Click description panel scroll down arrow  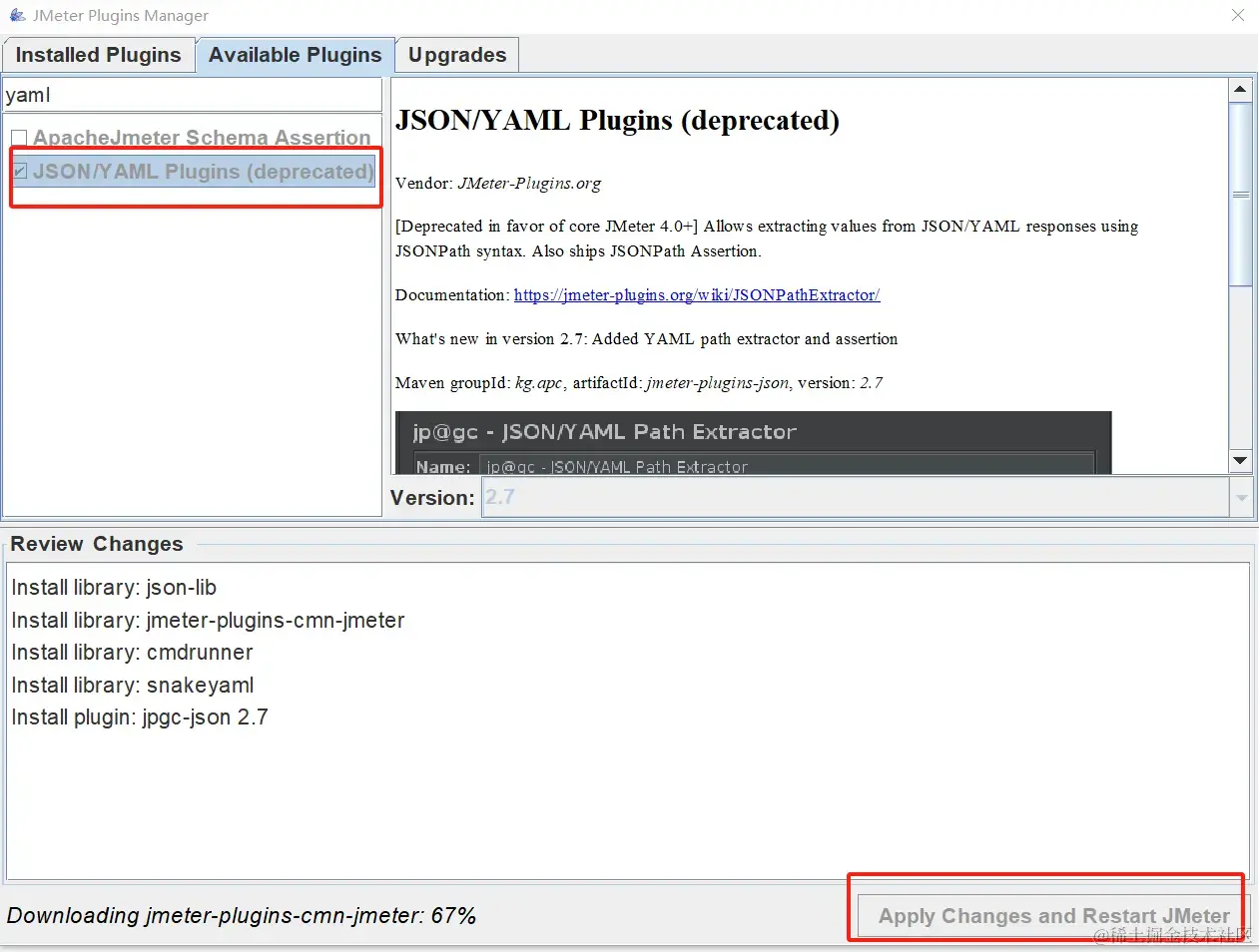click(x=1240, y=460)
